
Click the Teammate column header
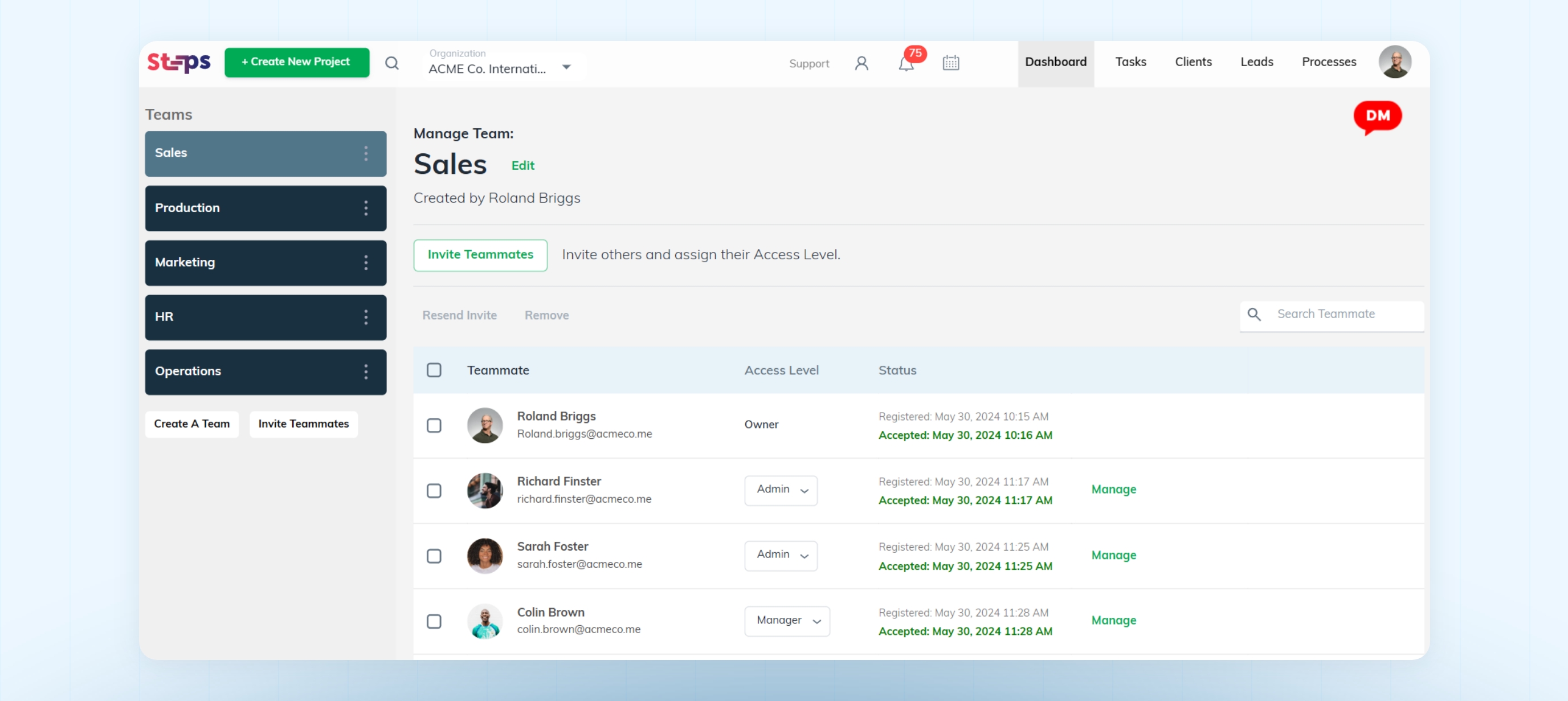(x=497, y=370)
